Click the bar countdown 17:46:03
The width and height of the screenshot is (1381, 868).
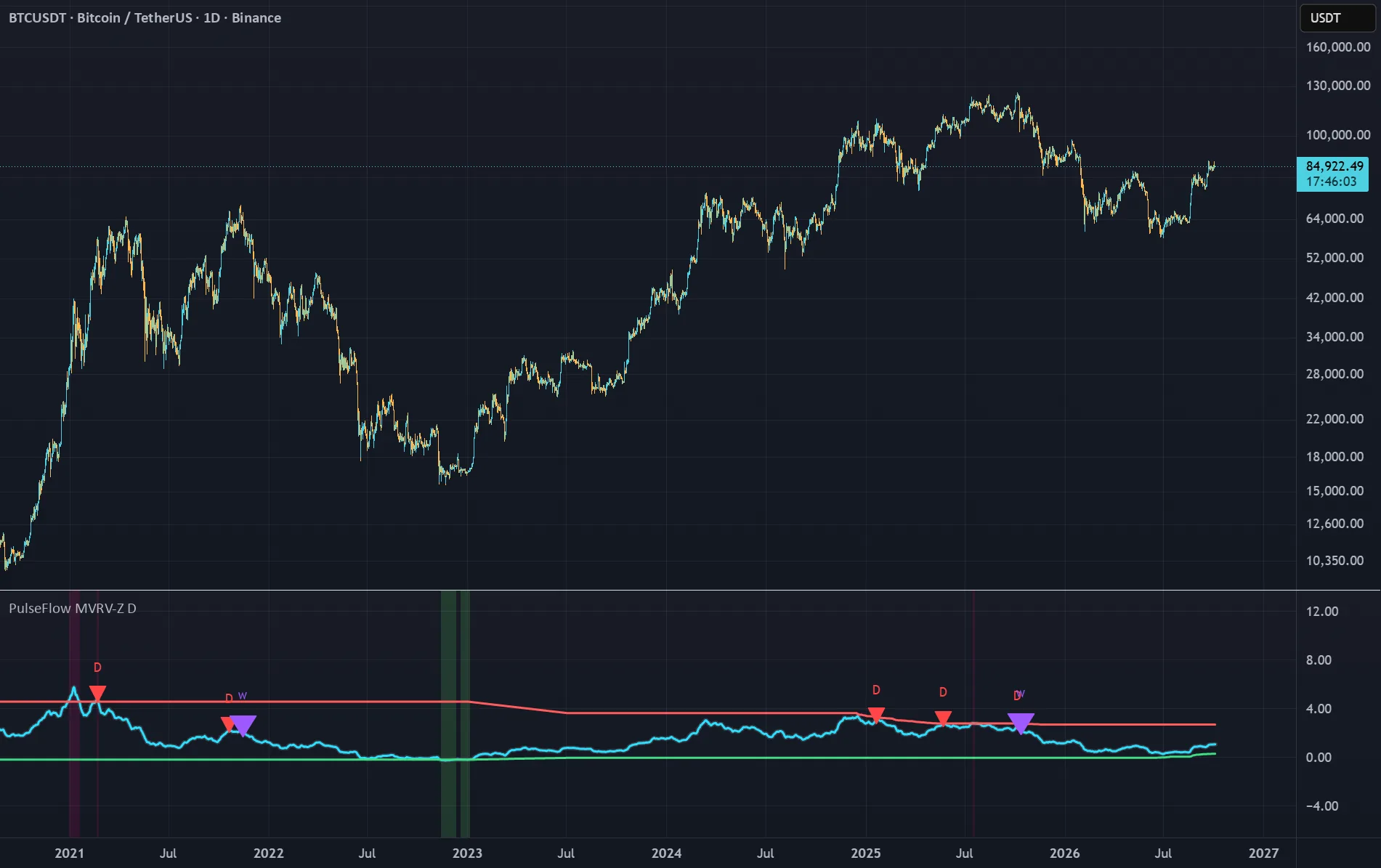pyautogui.click(x=1331, y=182)
